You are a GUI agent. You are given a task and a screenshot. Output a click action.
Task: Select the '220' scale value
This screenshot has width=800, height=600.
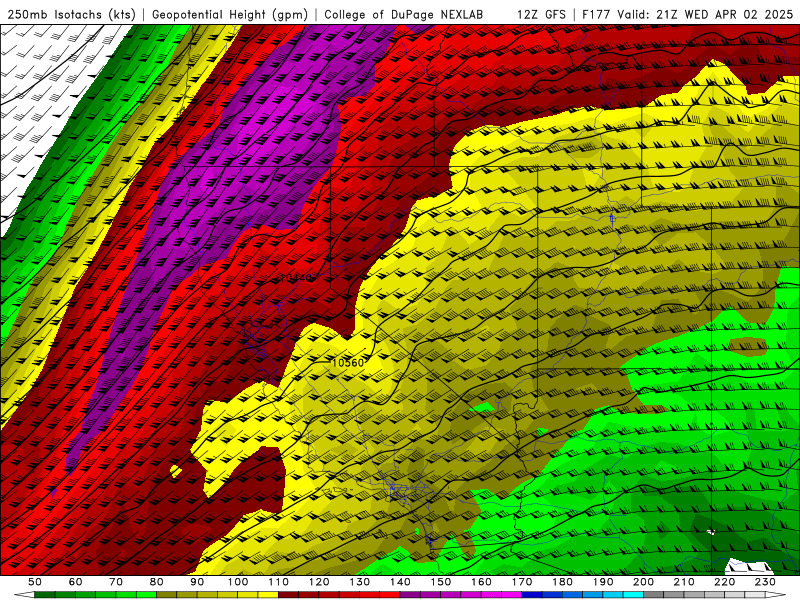(x=724, y=582)
